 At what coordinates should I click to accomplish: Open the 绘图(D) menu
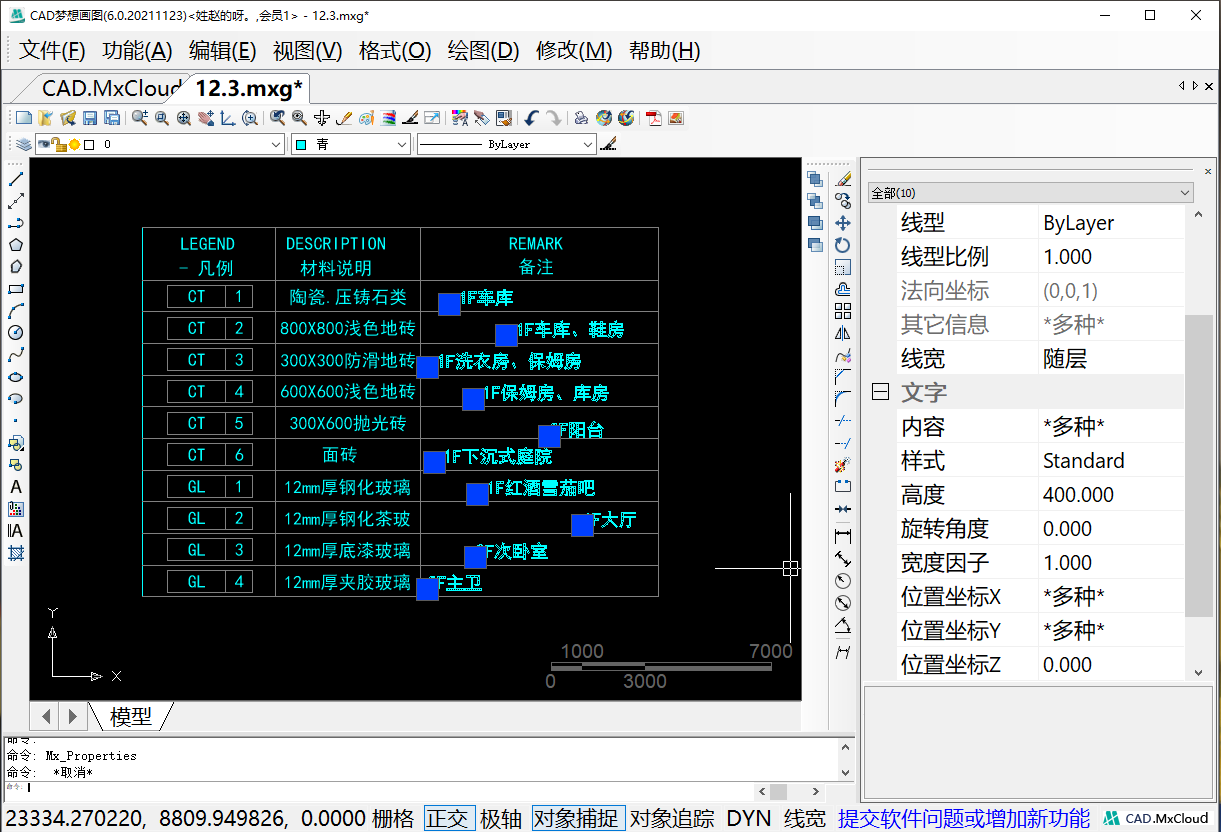pos(484,51)
